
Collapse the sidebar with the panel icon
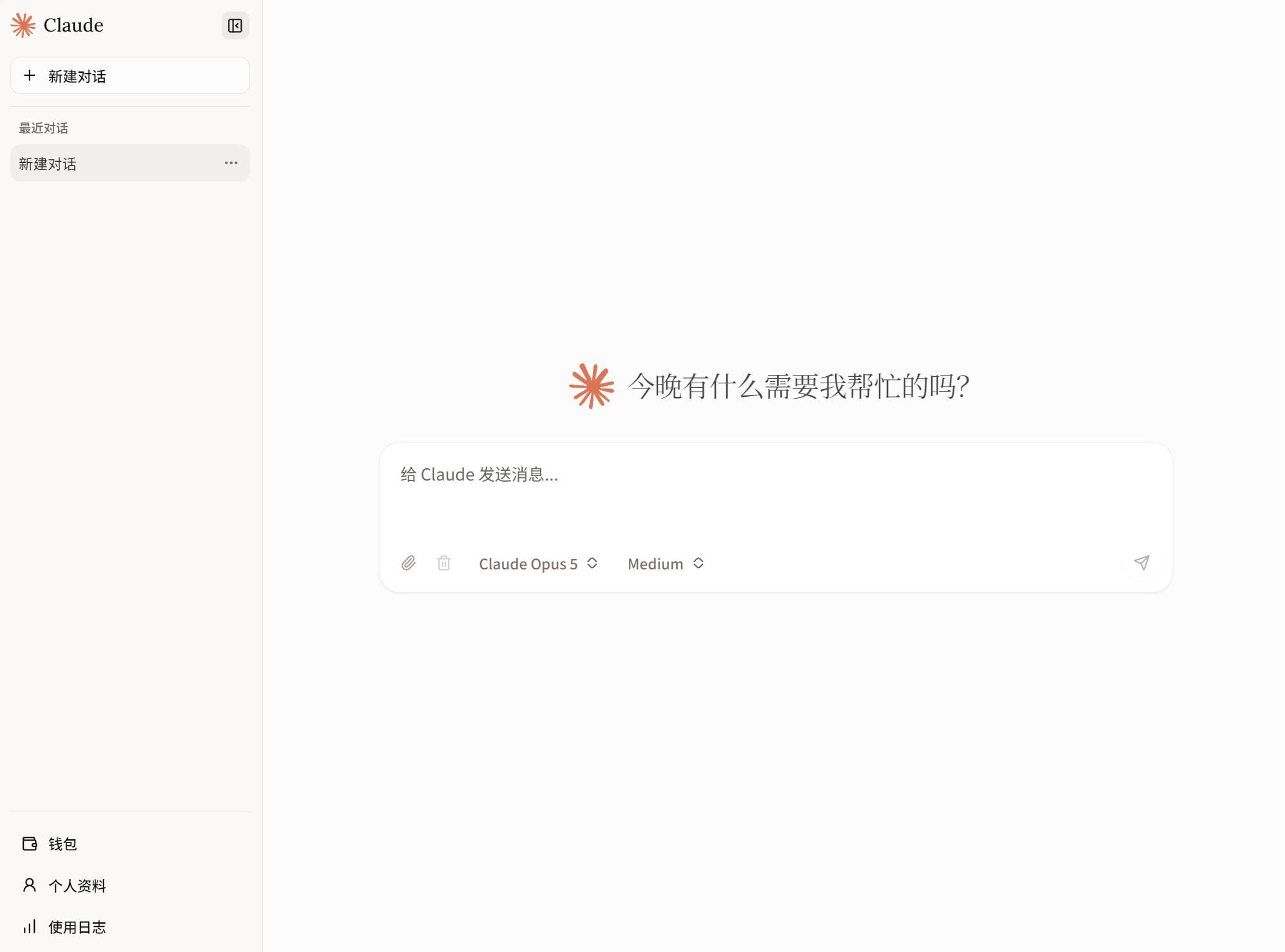(235, 26)
